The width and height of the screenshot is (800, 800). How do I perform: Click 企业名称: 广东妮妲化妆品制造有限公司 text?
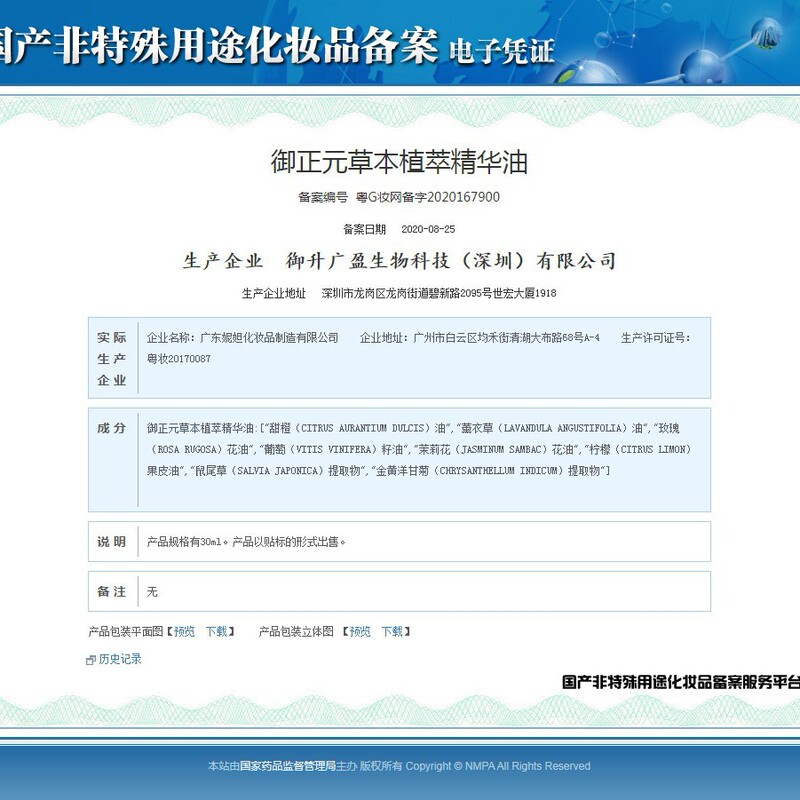click(x=243, y=337)
